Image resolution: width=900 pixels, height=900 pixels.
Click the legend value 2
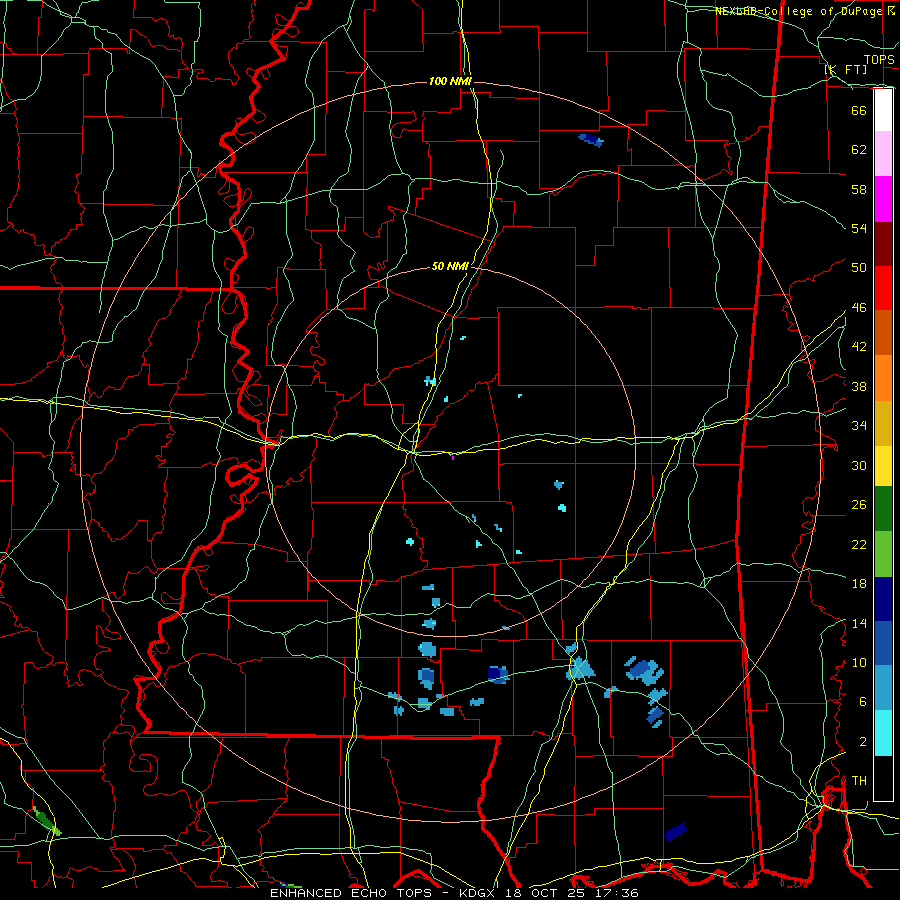pyautogui.click(x=862, y=742)
